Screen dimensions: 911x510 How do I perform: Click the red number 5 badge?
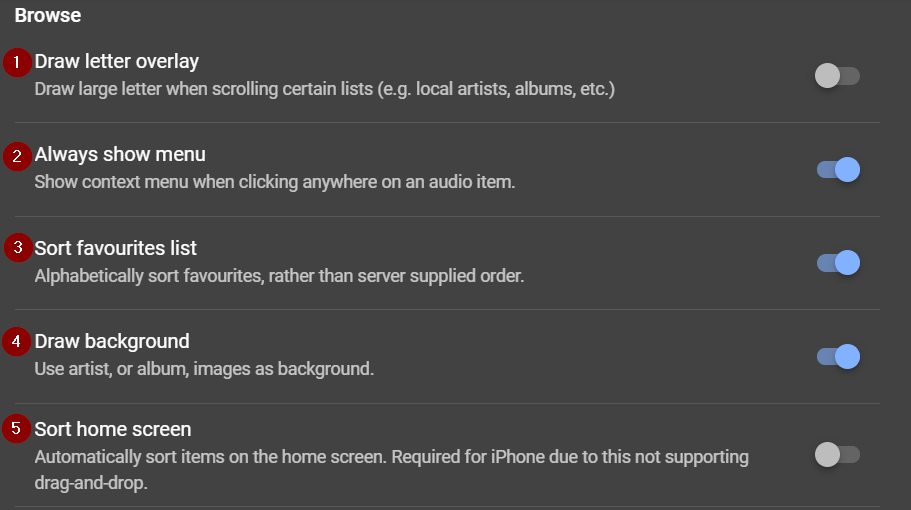click(17, 430)
